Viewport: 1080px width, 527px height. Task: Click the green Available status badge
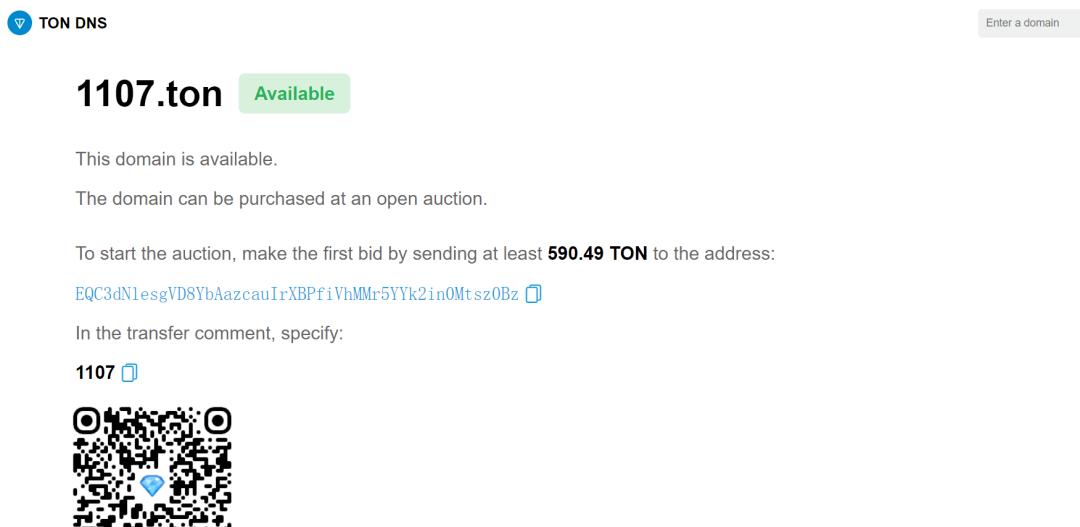[294, 94]
